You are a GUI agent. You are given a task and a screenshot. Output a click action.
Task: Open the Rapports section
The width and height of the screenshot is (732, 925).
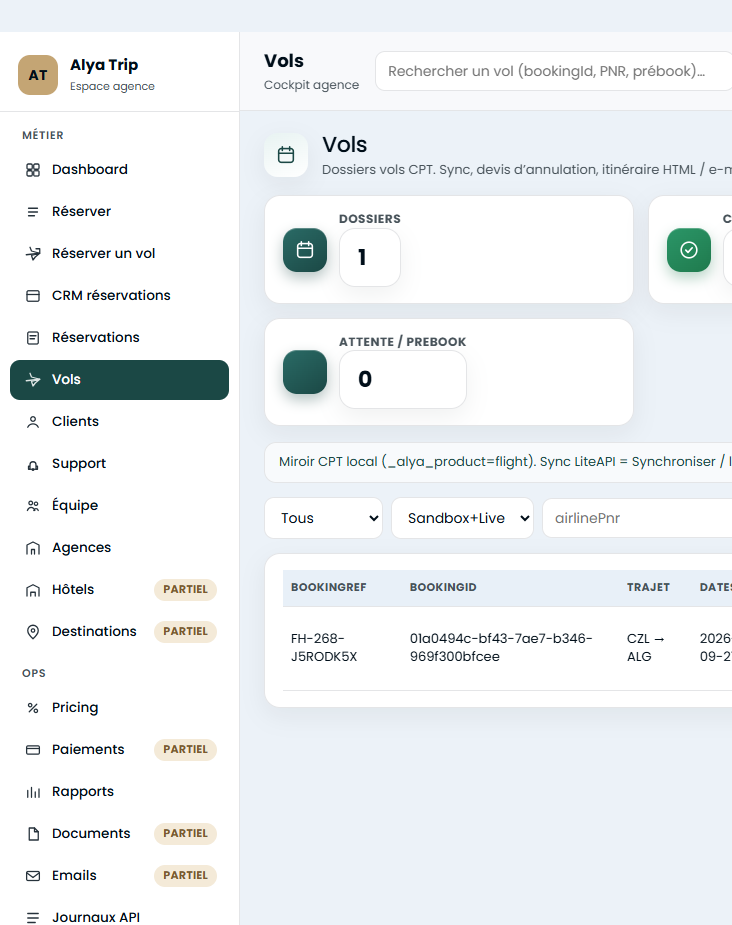[119, 792]
